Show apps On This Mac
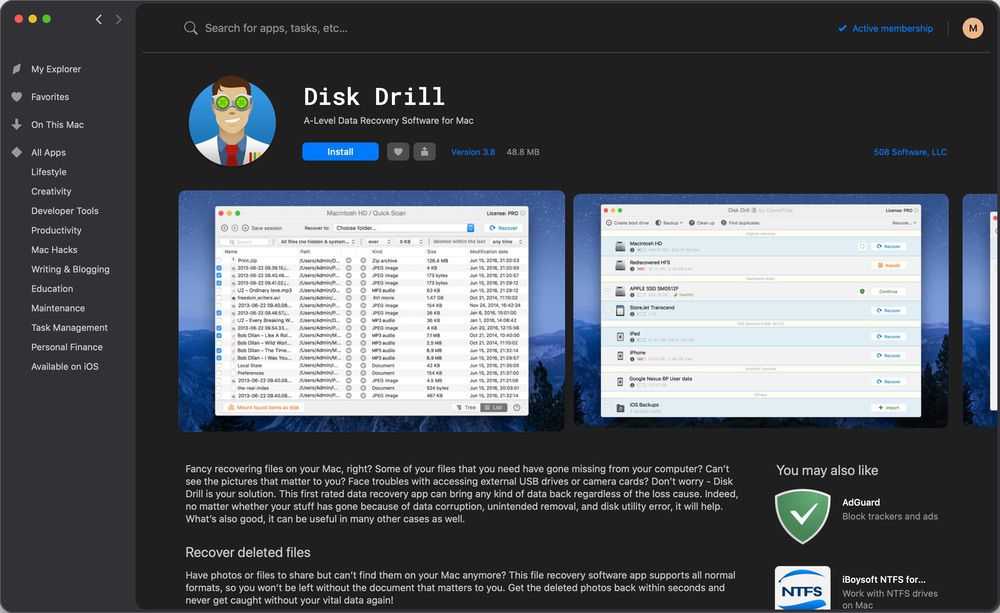 [x=57, y=124]
